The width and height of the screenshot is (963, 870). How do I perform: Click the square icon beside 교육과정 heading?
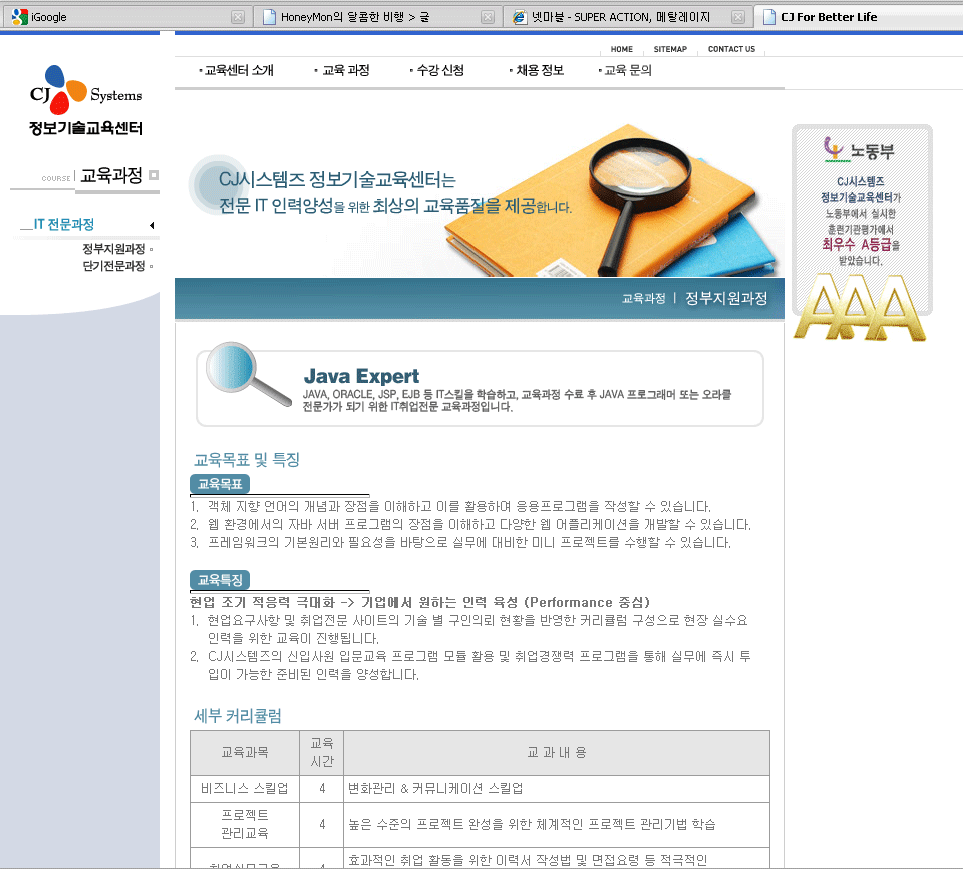(x=154, y=175)
